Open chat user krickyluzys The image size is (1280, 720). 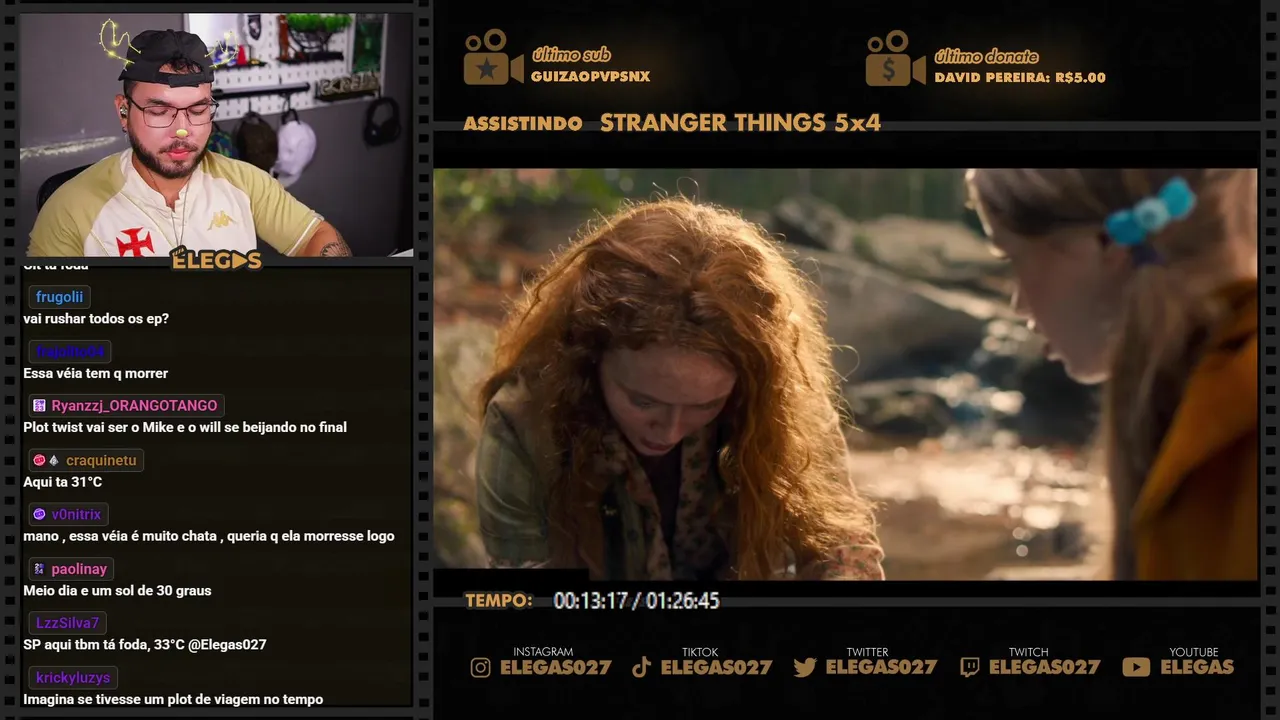[73, 677]
